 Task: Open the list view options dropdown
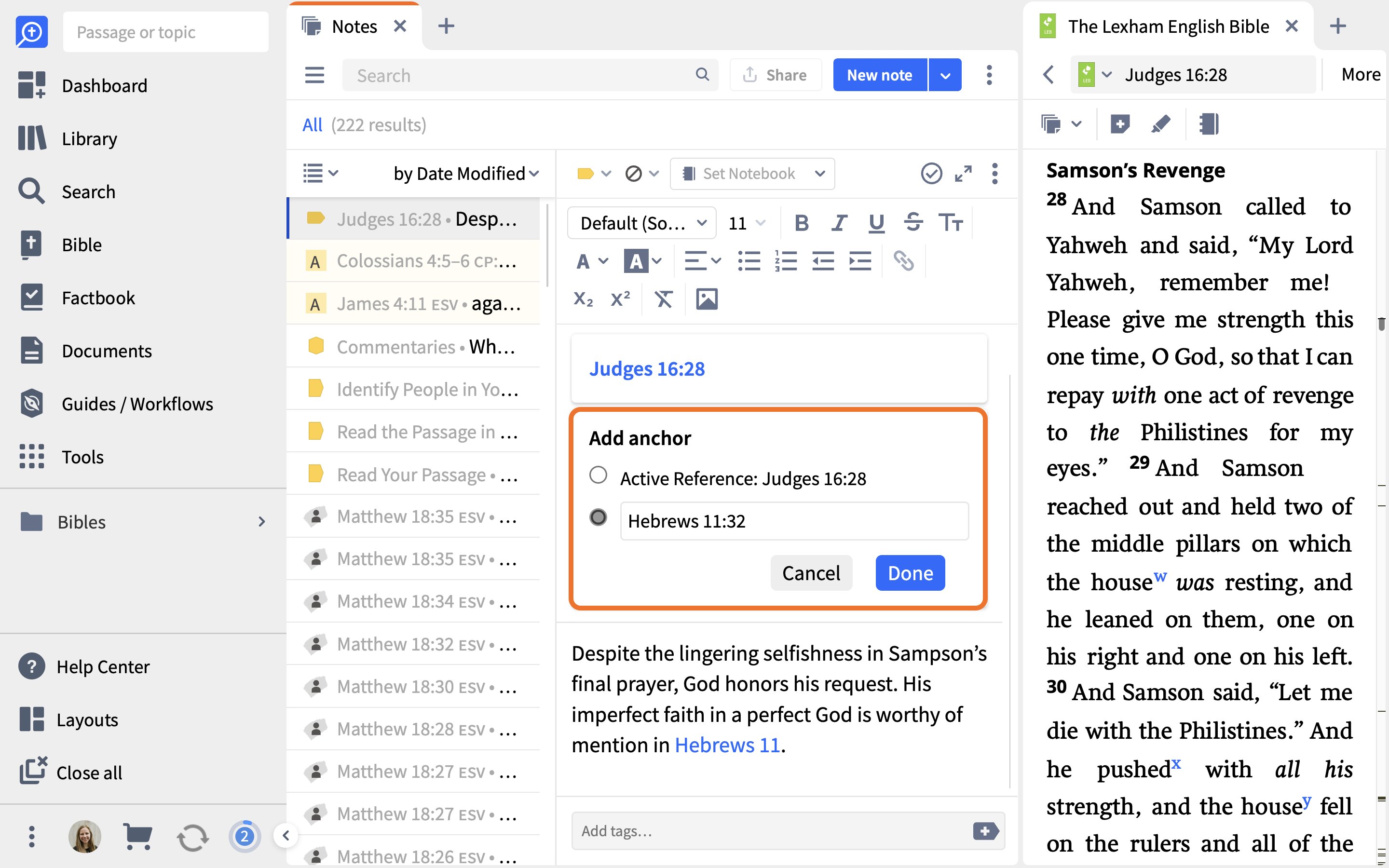(320, 174)
